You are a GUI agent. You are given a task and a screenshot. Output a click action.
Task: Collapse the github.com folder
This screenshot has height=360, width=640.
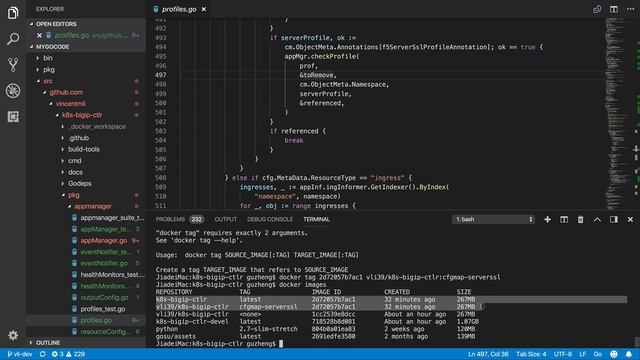point(66,92)
